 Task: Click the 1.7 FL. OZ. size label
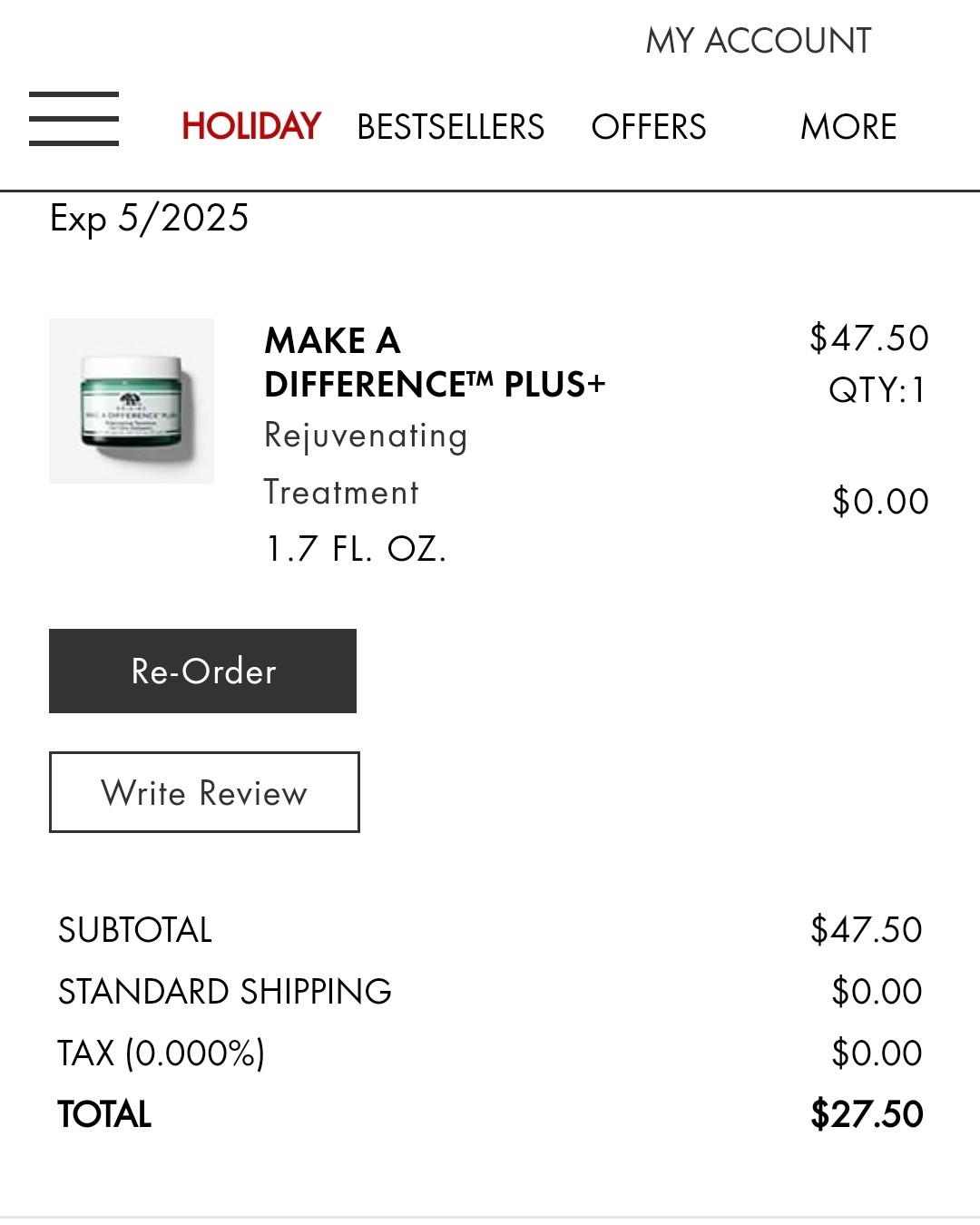coord(356,549)
